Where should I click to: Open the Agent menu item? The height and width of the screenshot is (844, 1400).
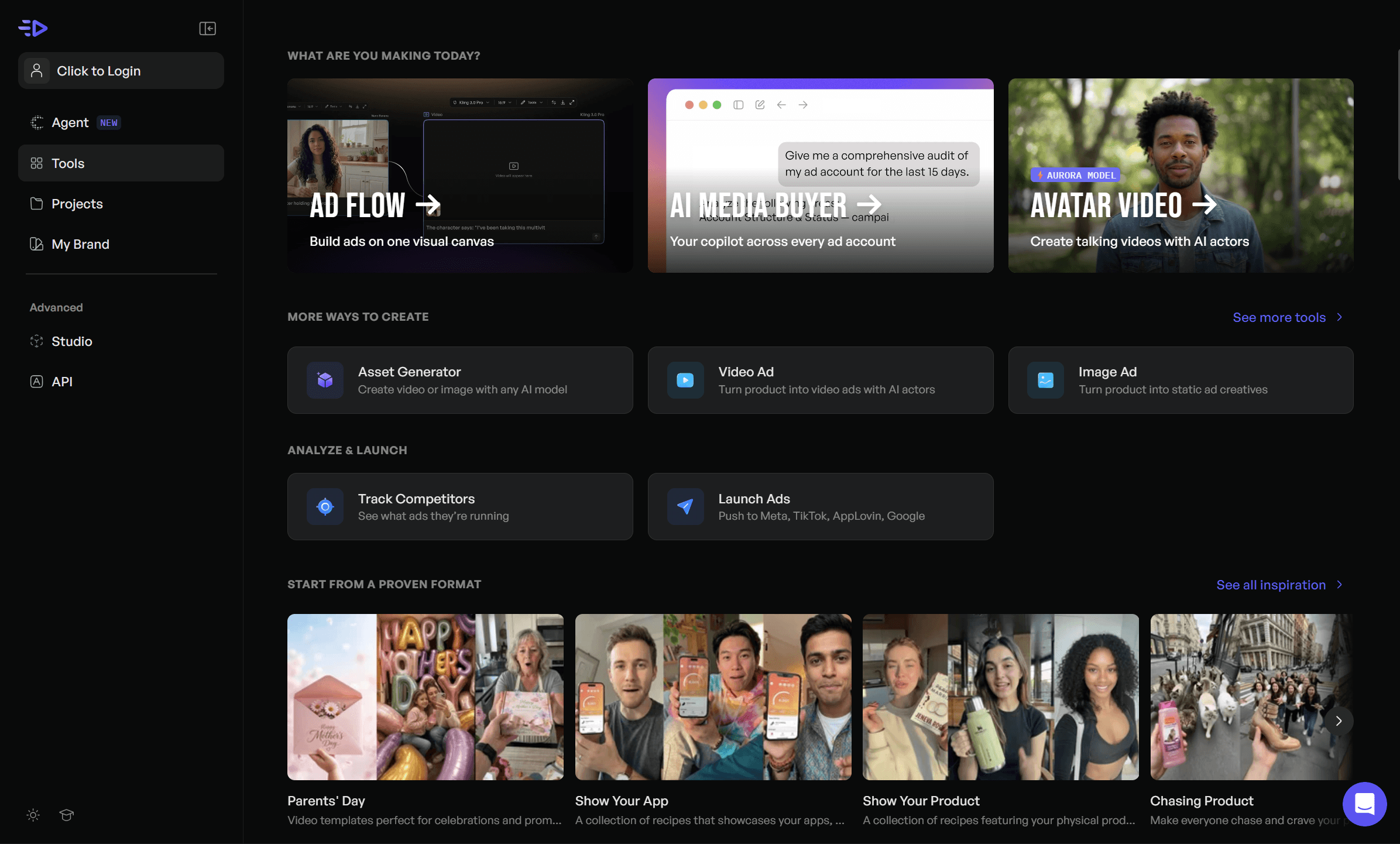tap(121, 122)
